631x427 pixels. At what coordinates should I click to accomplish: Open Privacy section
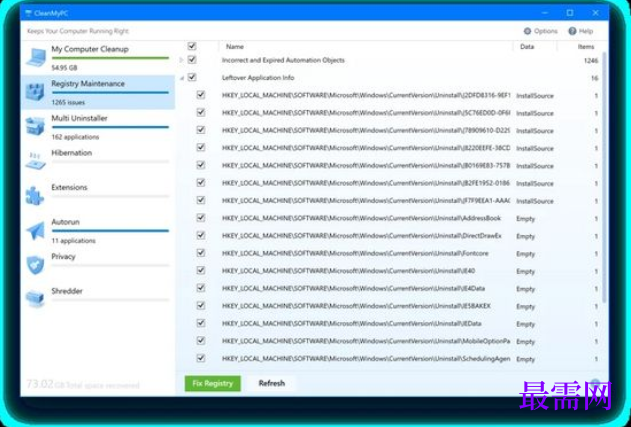(x=98, y=265)
